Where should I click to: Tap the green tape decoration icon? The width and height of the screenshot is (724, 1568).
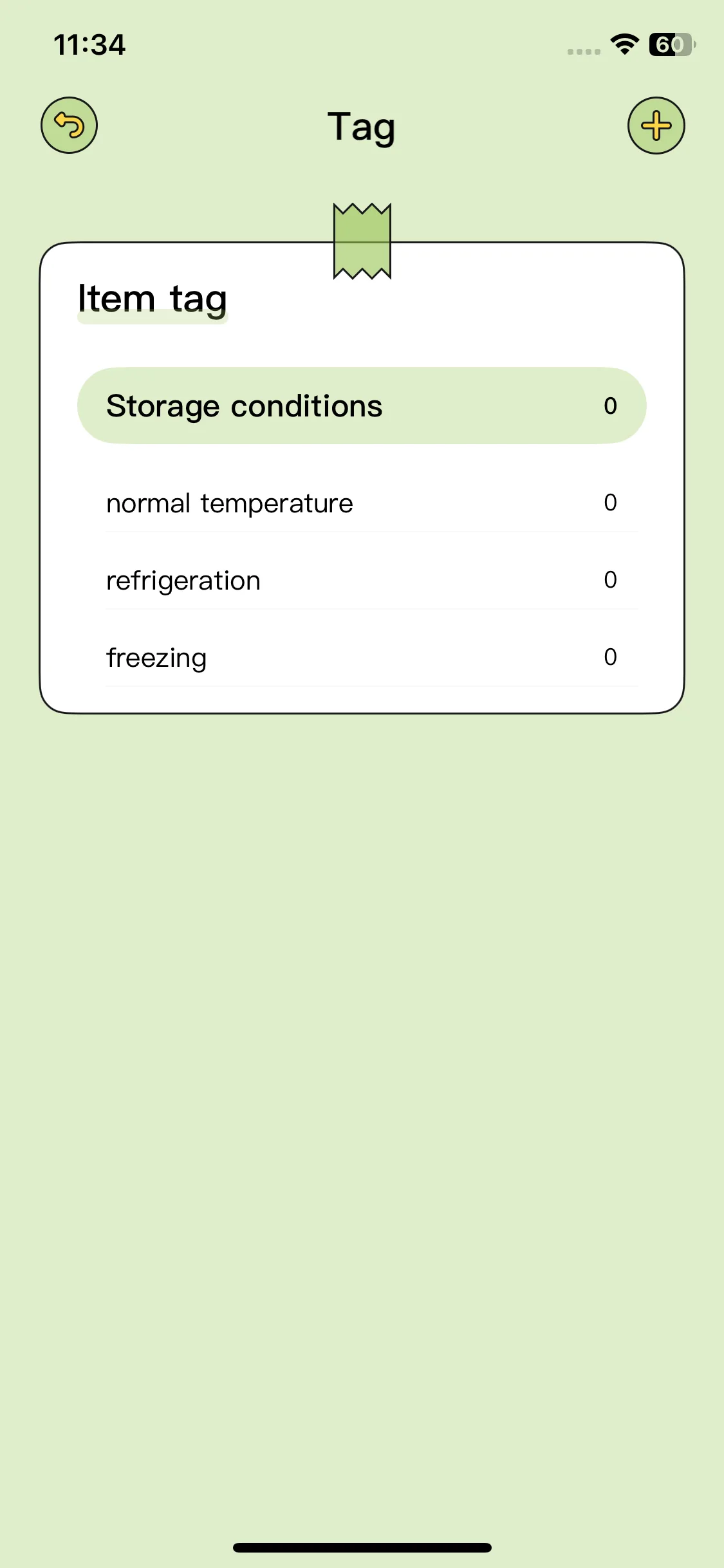[362, 241]
